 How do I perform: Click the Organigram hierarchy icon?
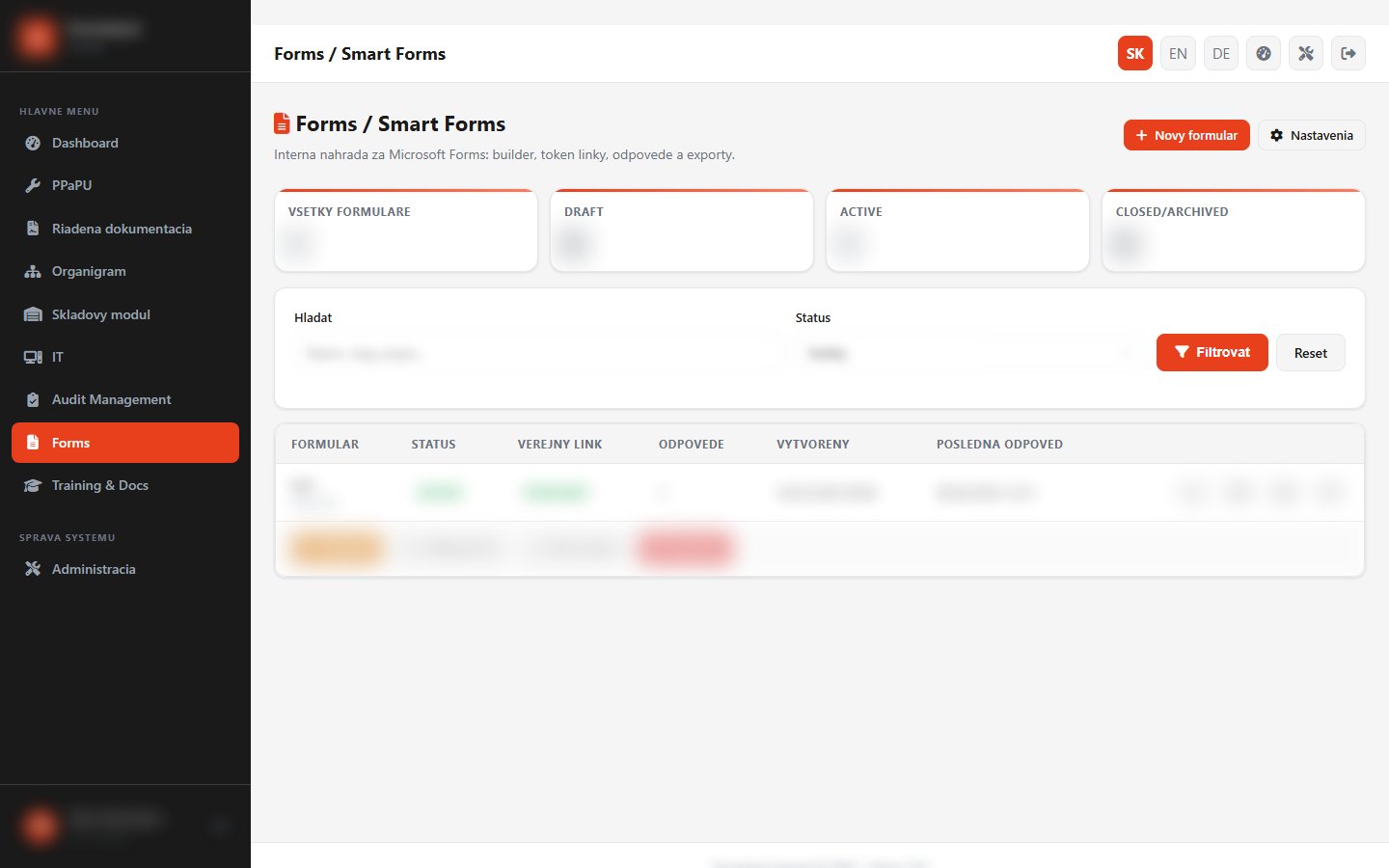point(33,271)
